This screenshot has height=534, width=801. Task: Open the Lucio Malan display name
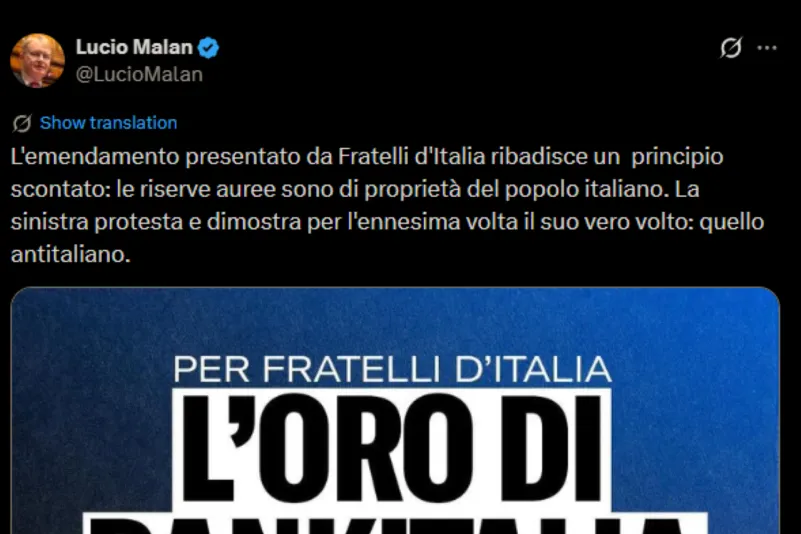point(134,47)
